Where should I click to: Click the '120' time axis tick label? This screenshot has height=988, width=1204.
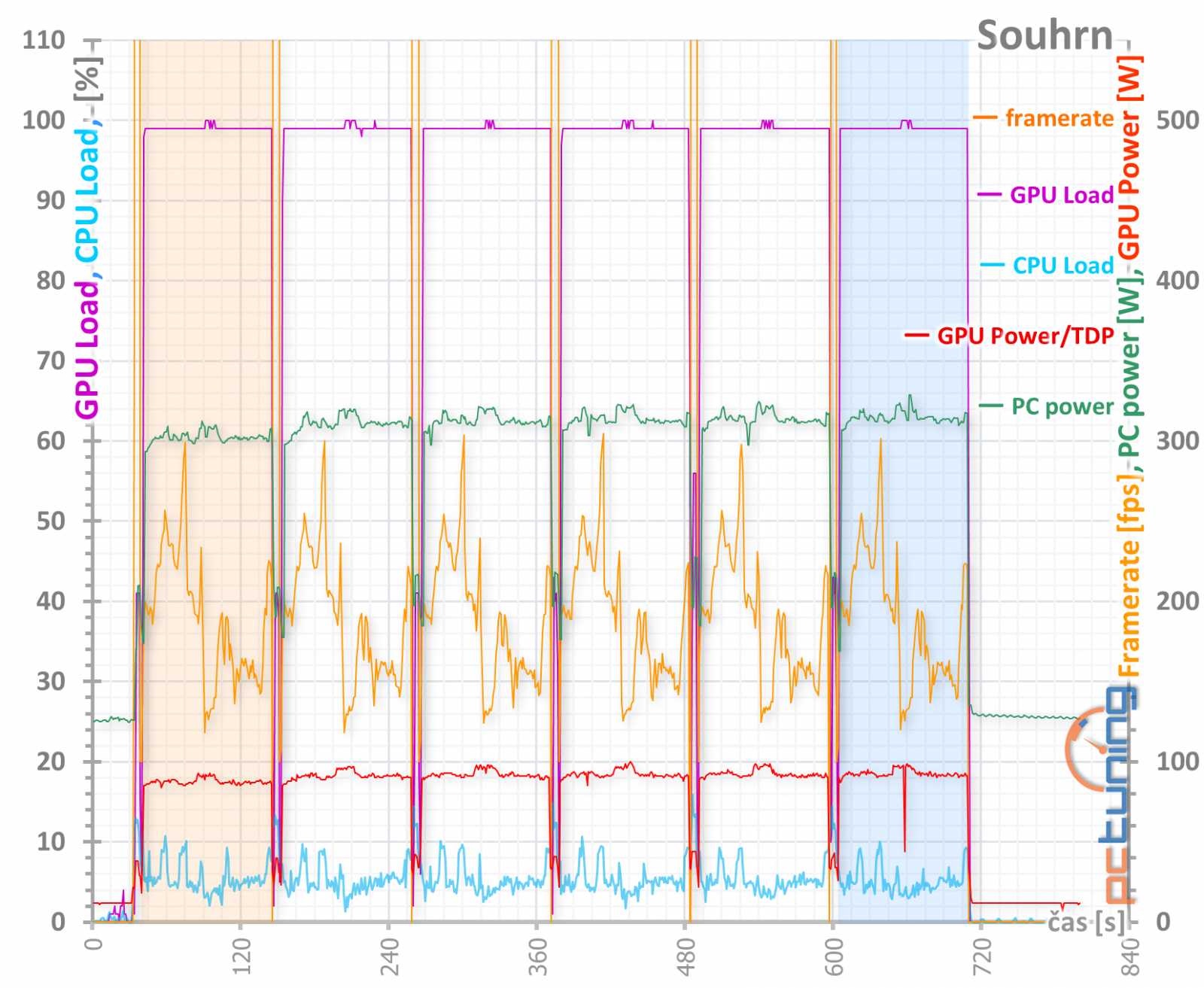point(241,956)
